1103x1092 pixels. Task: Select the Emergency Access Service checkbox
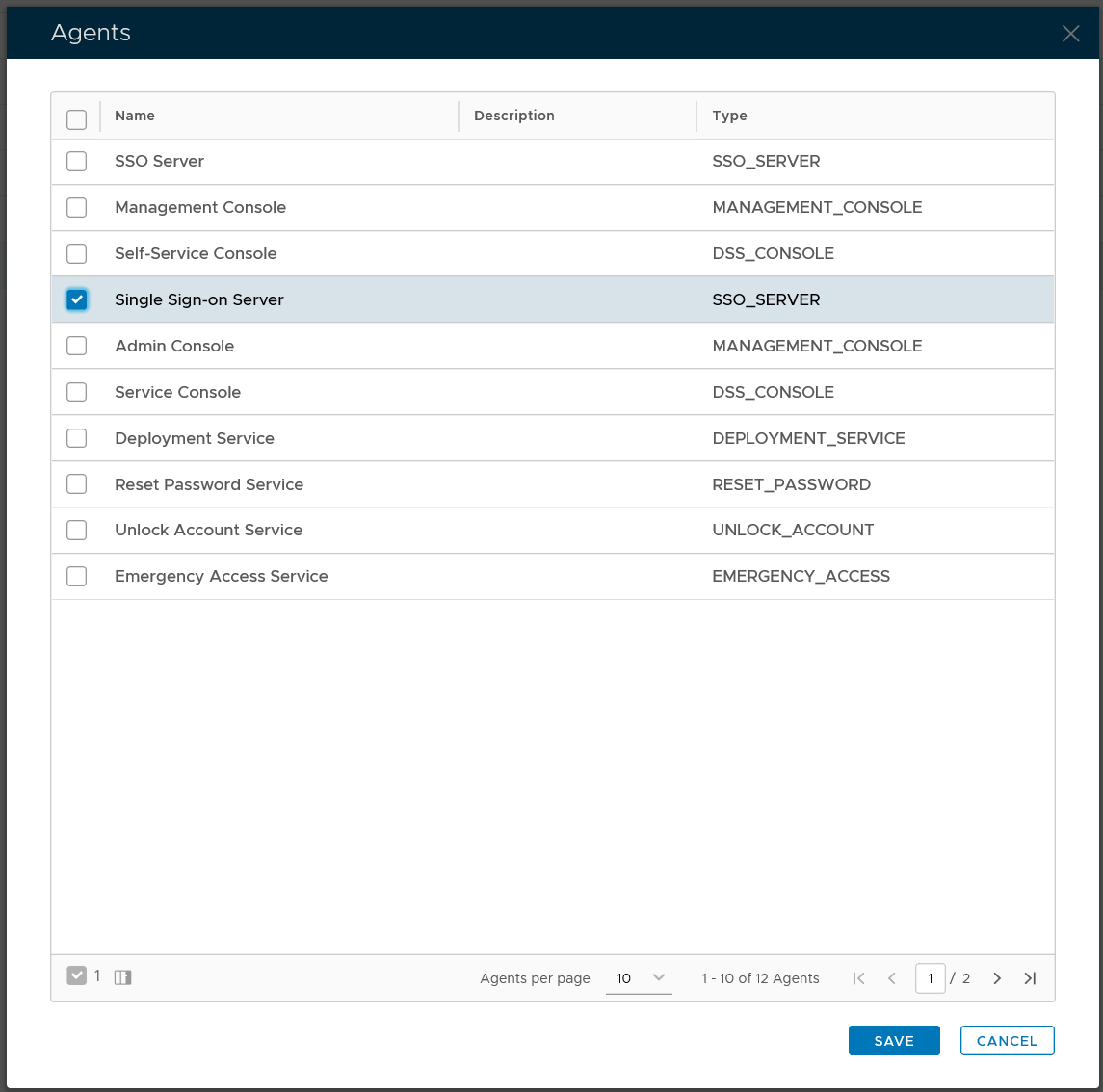coord(77,577)
